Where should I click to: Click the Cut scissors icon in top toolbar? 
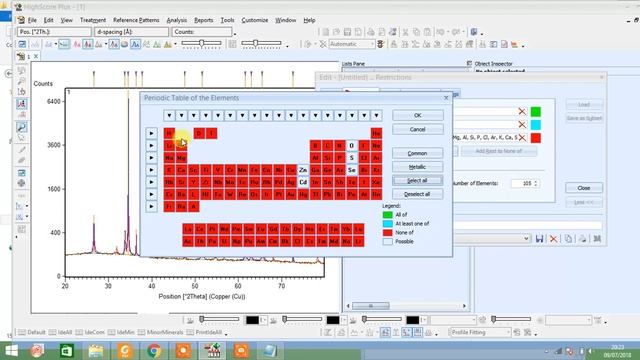pyautogui.click(x=405, y=32)
